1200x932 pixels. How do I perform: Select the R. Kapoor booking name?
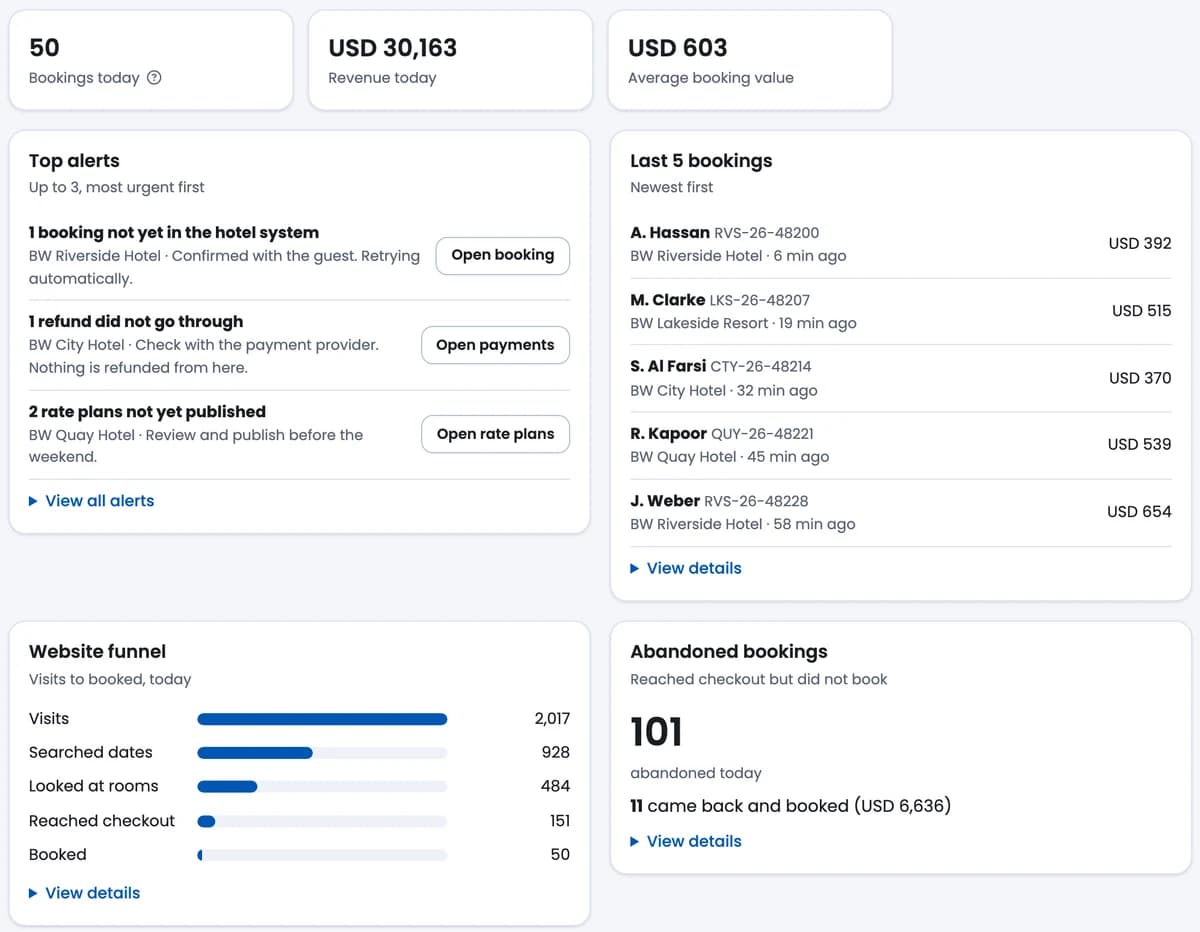[668, 434]
